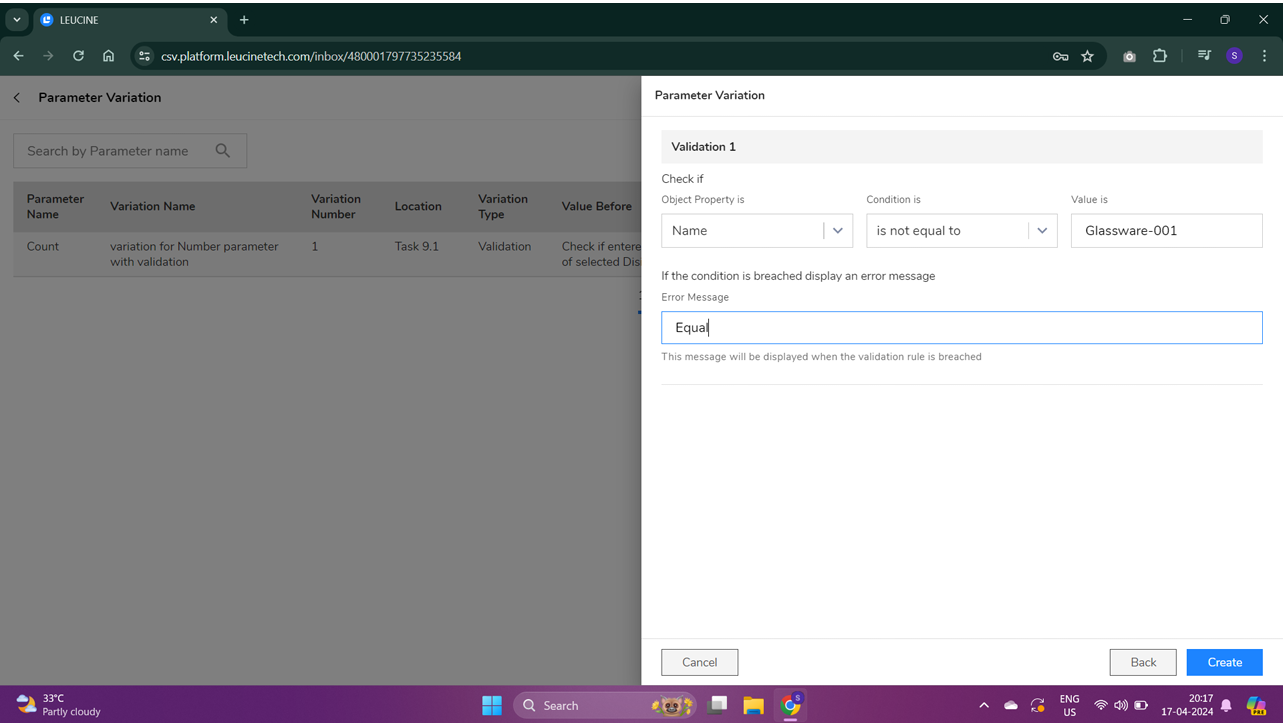Open Chrome from the taskbar

791,705
